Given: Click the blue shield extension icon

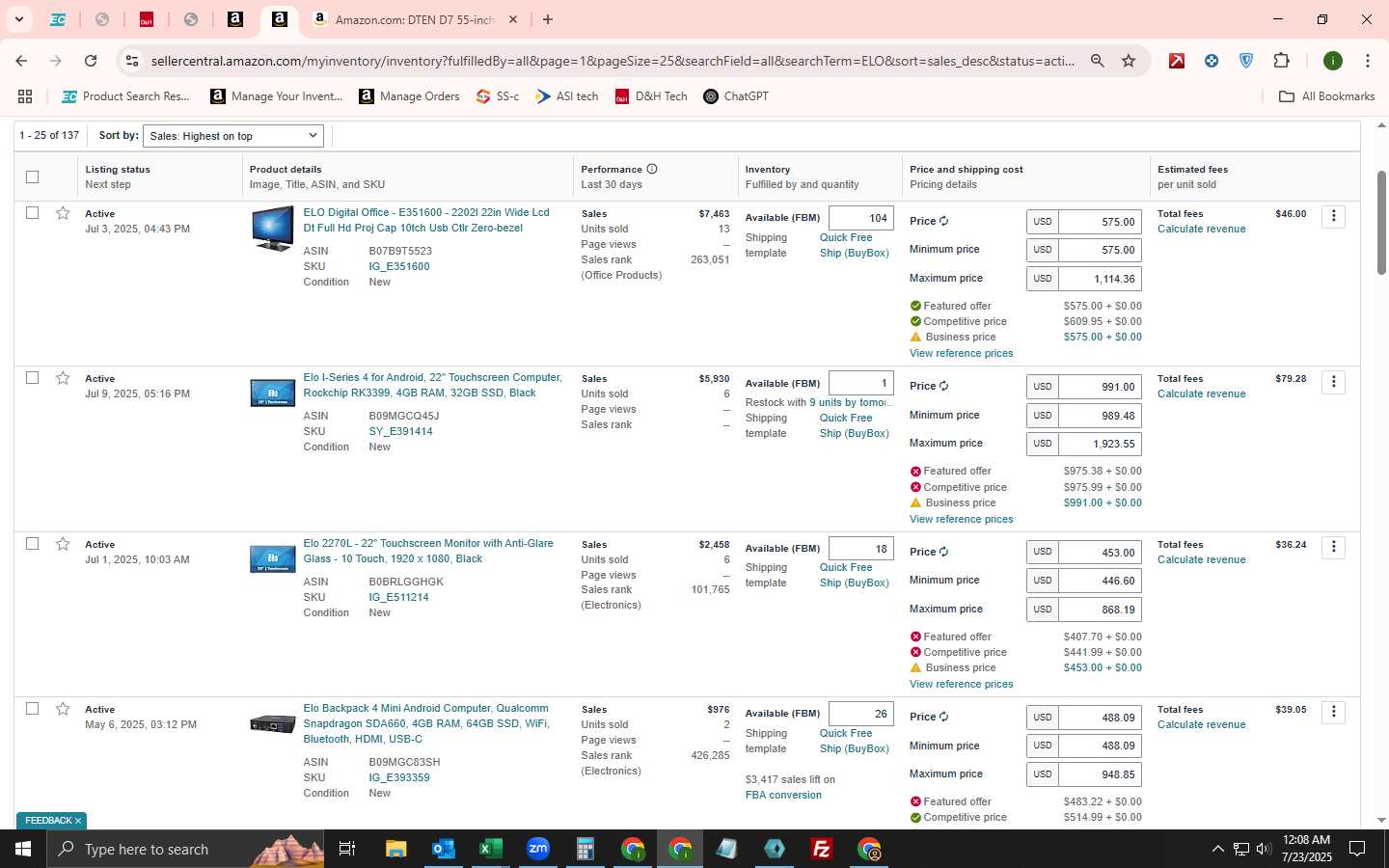Looking at the screenshot, I should coord(1246,61).
